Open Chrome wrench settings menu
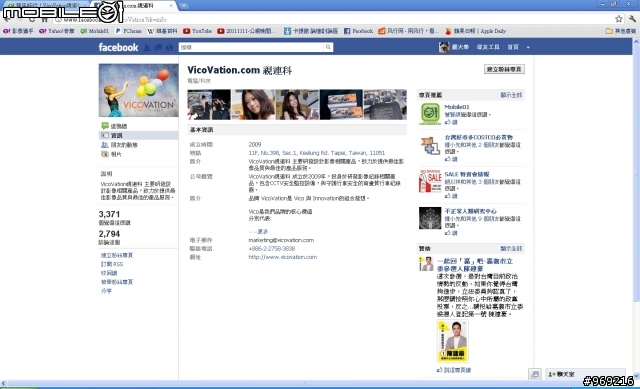640x389 pixels. click(632, 19)
